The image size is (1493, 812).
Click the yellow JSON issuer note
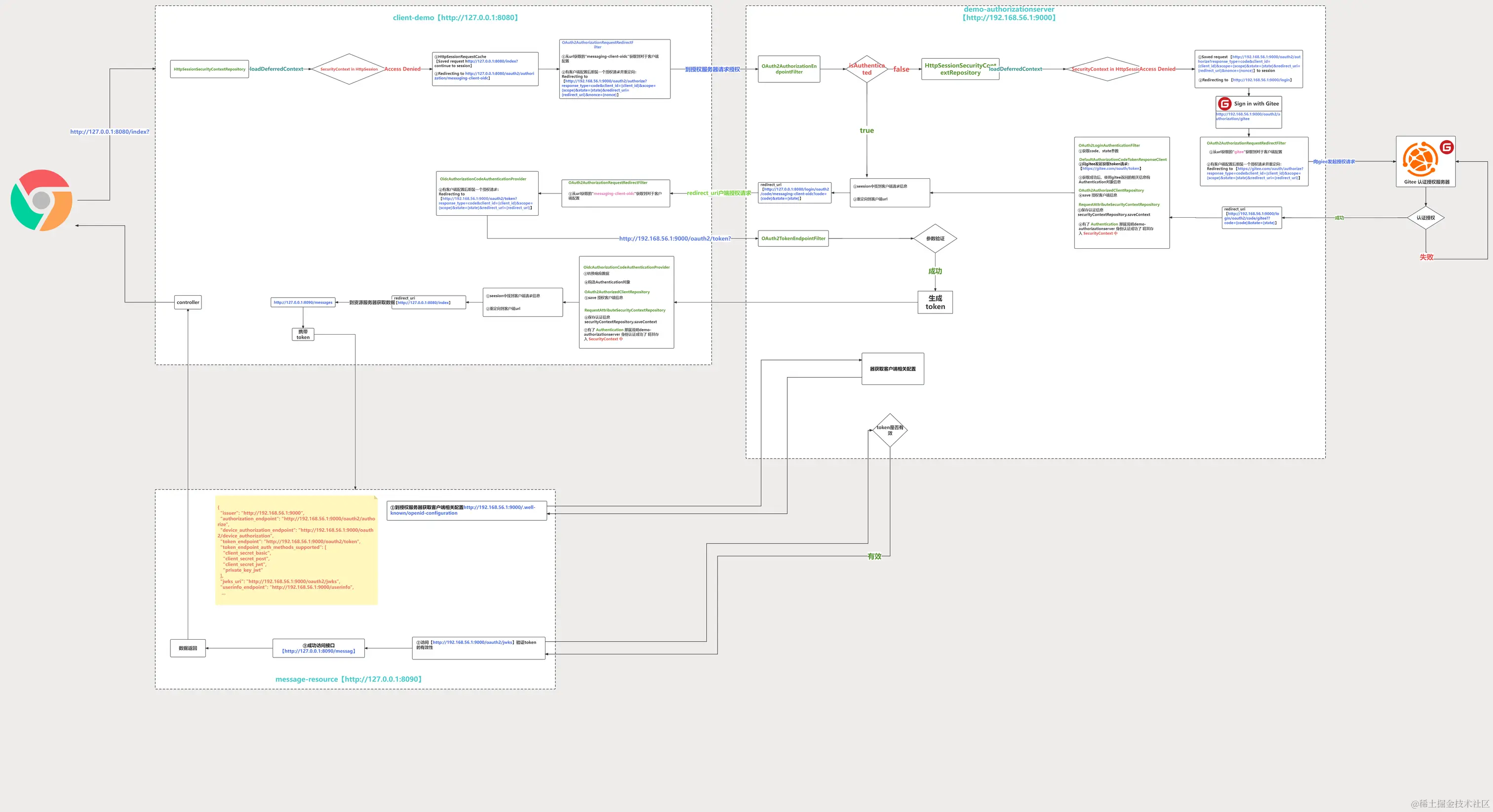[x=296, y=550]
